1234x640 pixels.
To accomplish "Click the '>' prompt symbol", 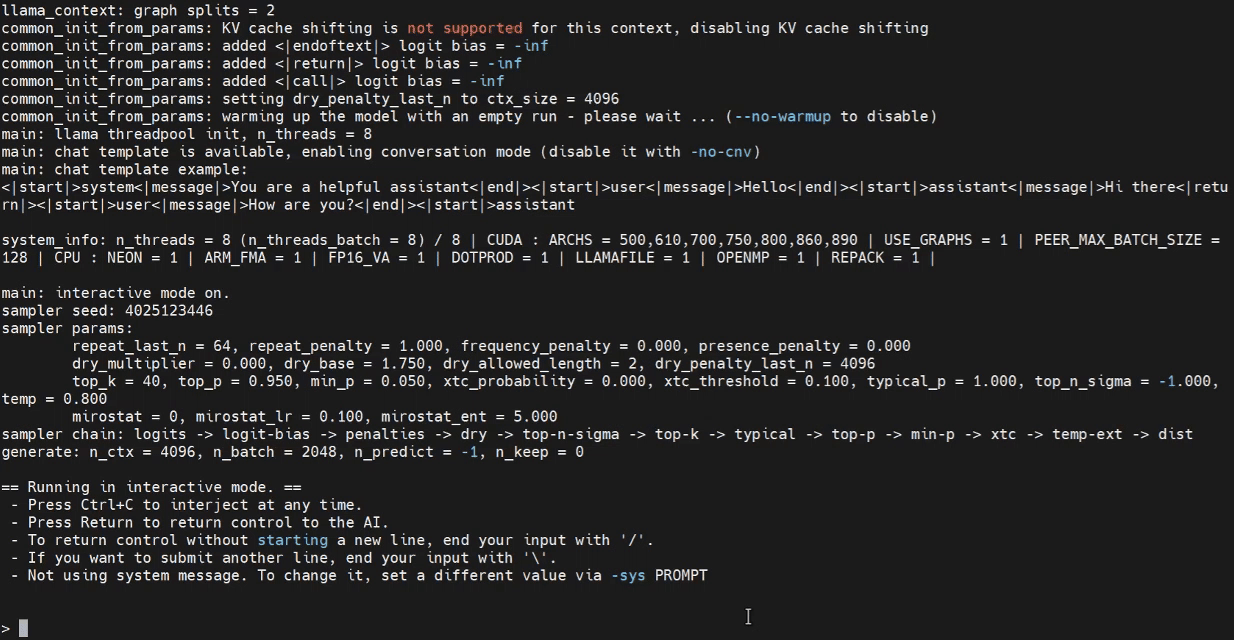I will pos(5,628).
